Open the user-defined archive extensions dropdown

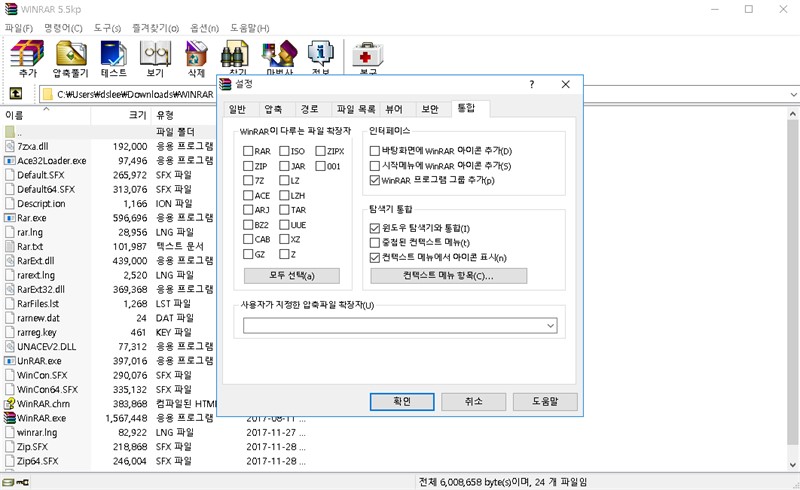pos(550,326)
